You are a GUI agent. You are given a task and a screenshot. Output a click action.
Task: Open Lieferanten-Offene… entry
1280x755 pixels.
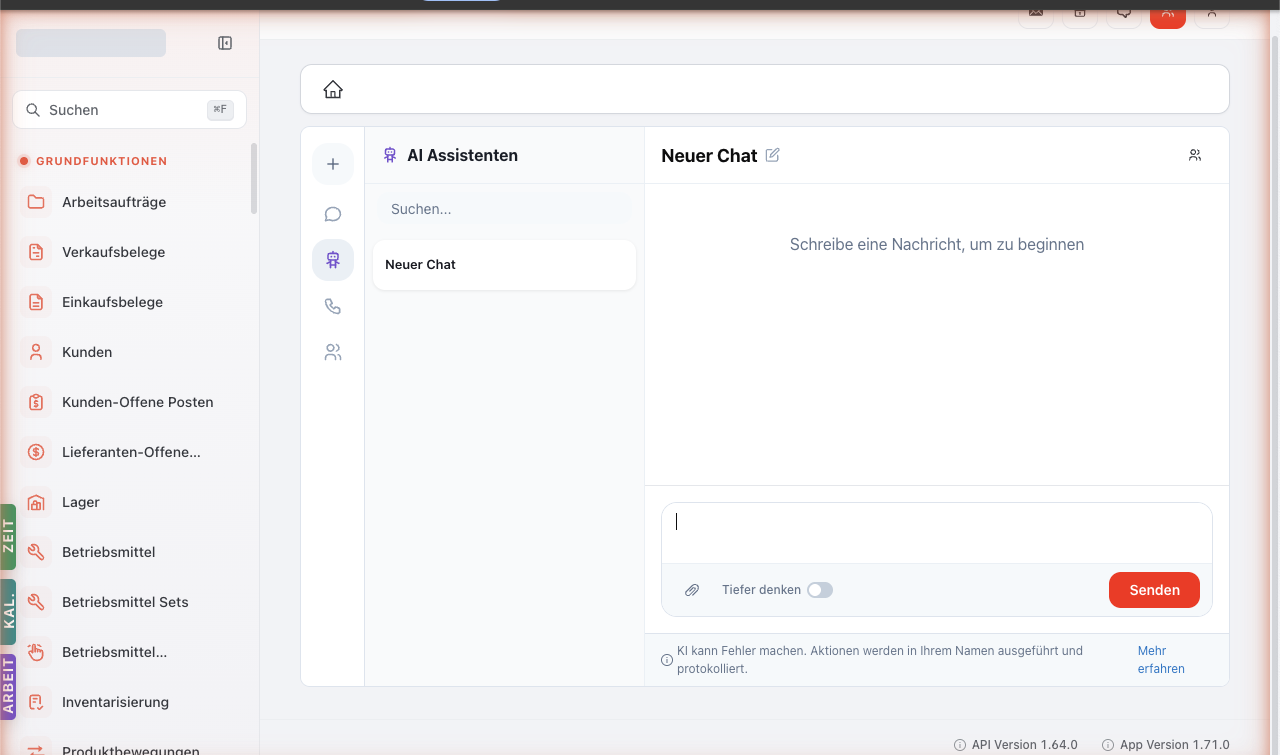[131, 452]
